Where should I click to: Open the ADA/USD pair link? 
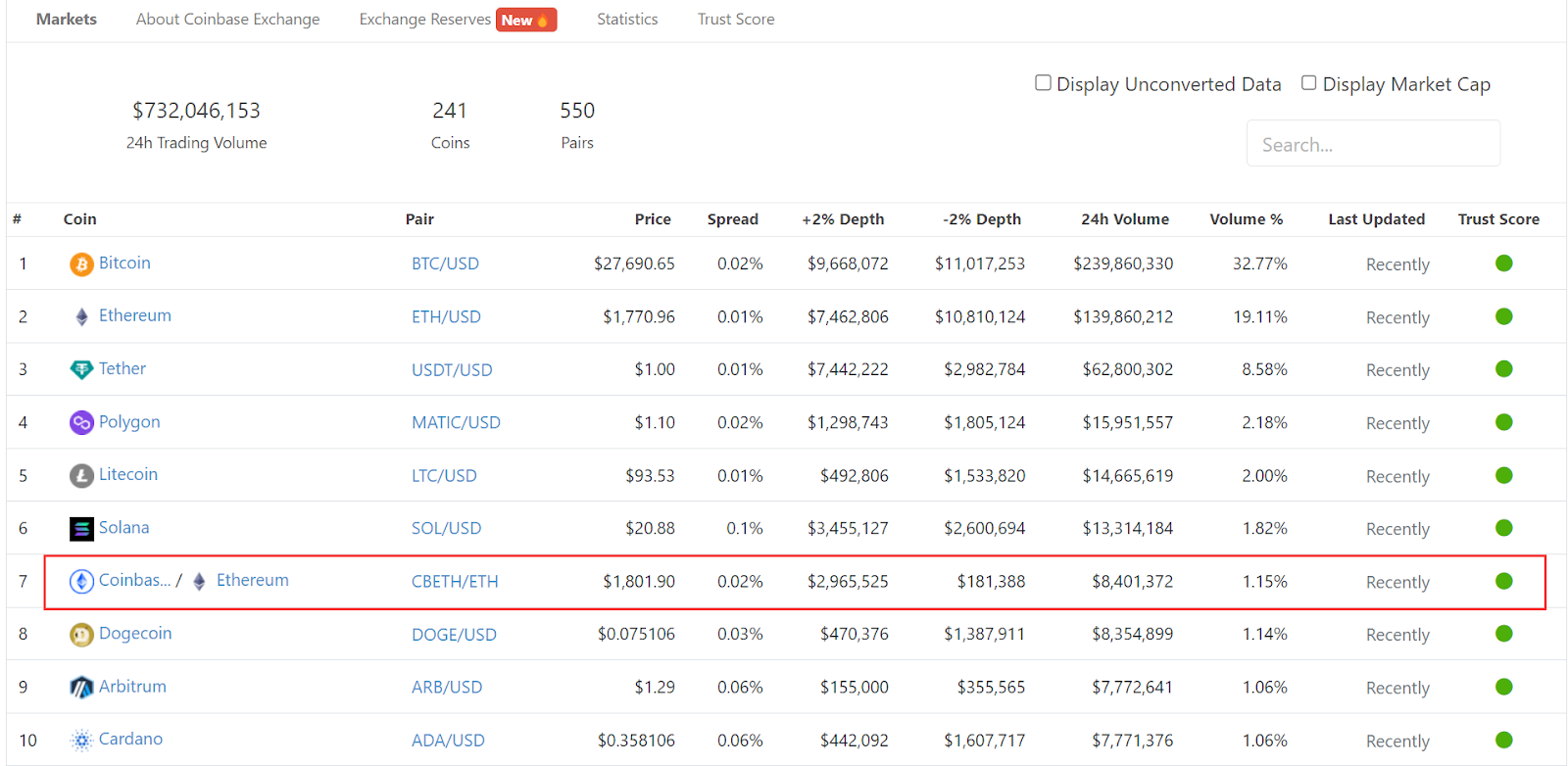point(448,740)
